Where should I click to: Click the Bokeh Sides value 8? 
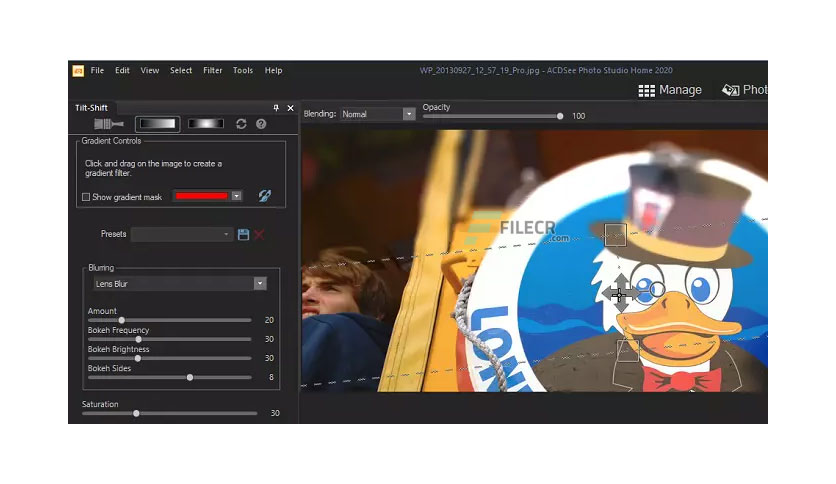coord(271,377)
